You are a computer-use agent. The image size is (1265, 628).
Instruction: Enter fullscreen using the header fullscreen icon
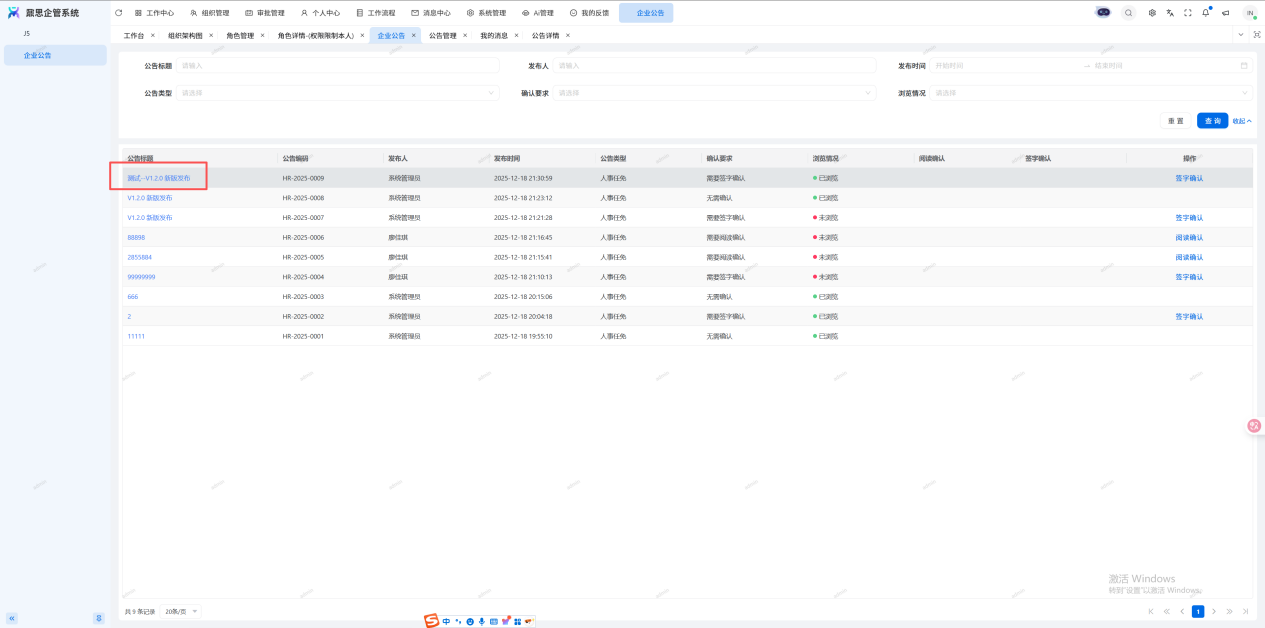click(x=1188, y=13)
